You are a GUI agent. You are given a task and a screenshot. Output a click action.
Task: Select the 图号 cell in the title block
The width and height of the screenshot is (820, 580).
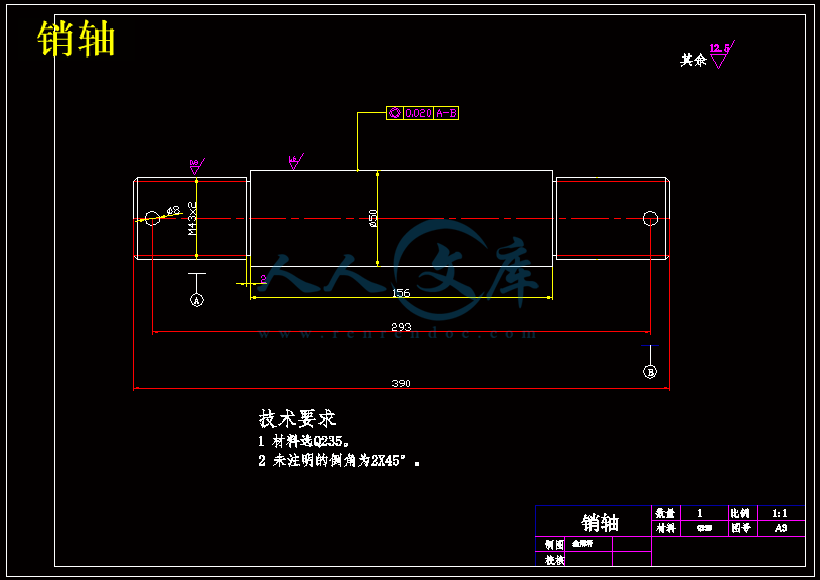pos(742,529)
